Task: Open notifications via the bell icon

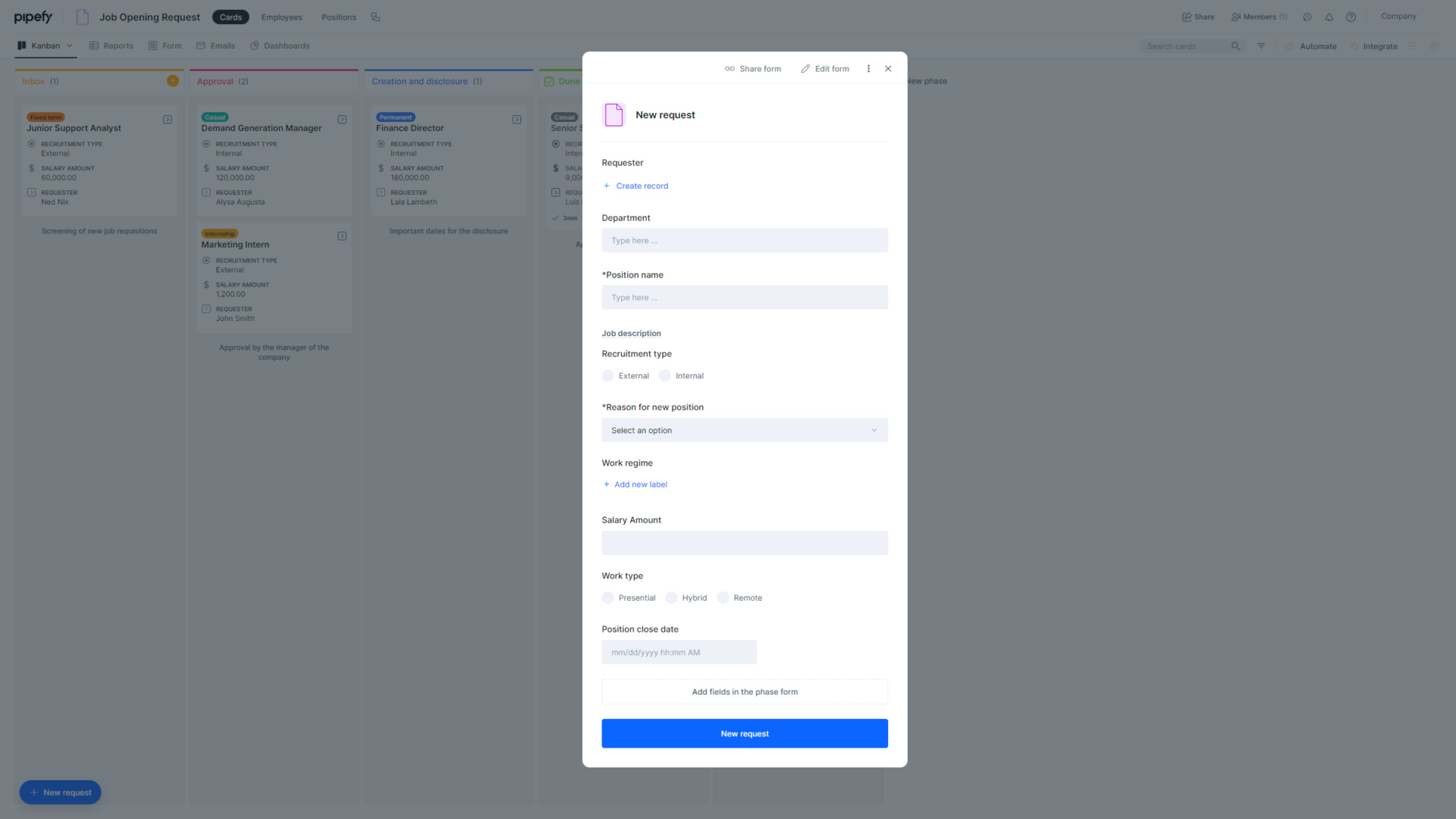Action: tap(1329, 17)
